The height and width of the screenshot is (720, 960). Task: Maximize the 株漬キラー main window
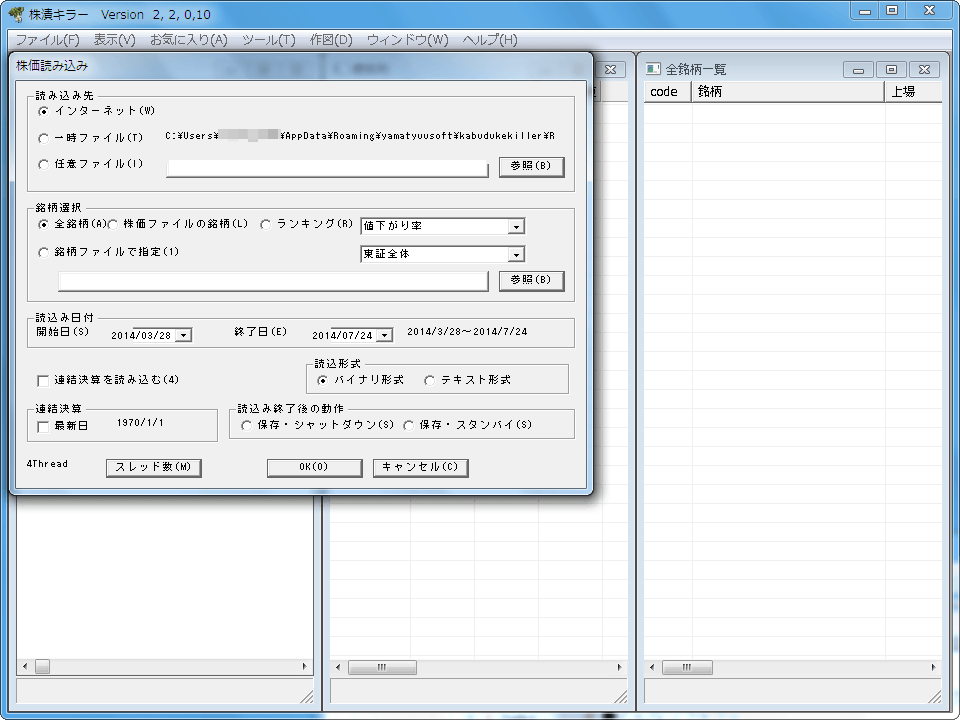892,10
